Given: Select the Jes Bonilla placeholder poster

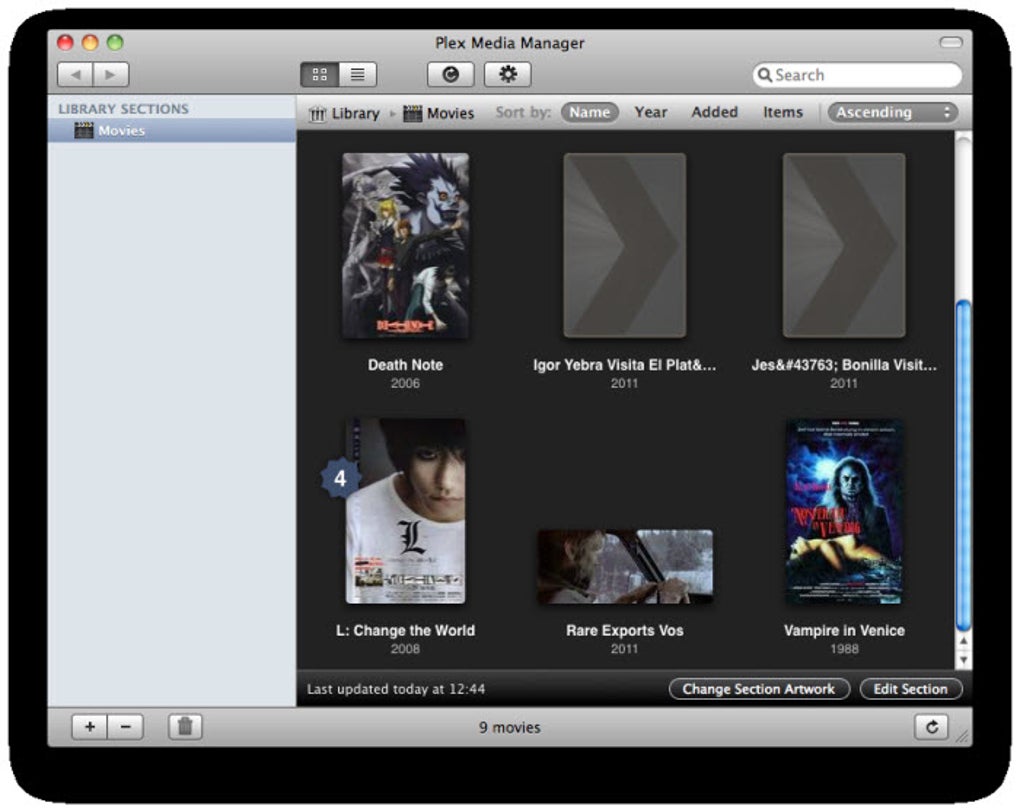Looking at the screenshot, I should pos(844,245).
